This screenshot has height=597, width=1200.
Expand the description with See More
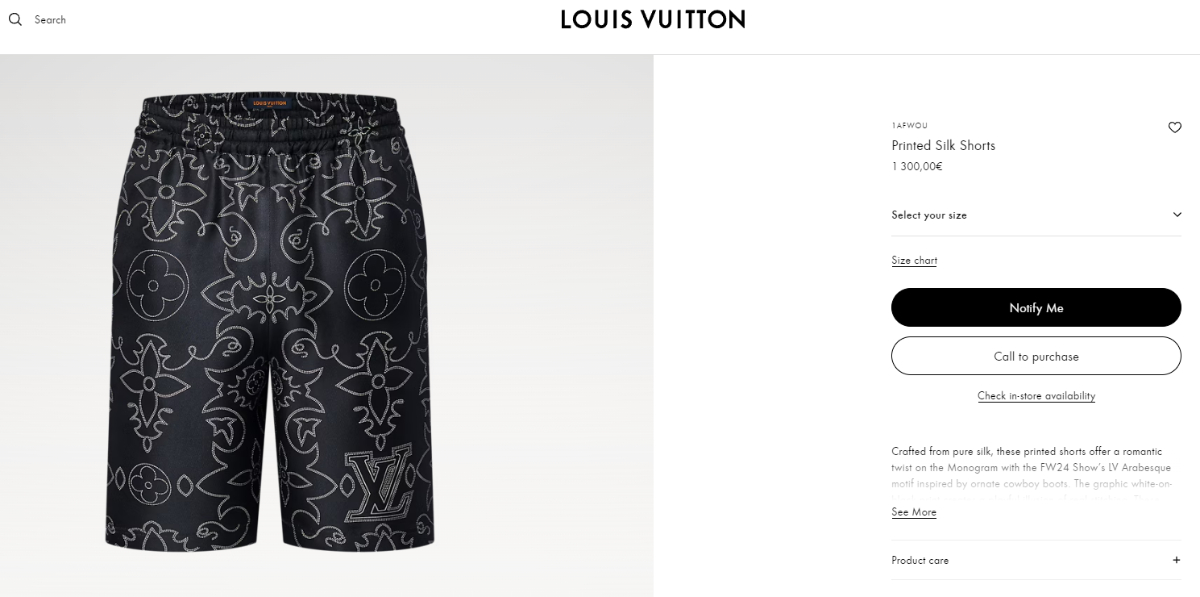(914, 512)
